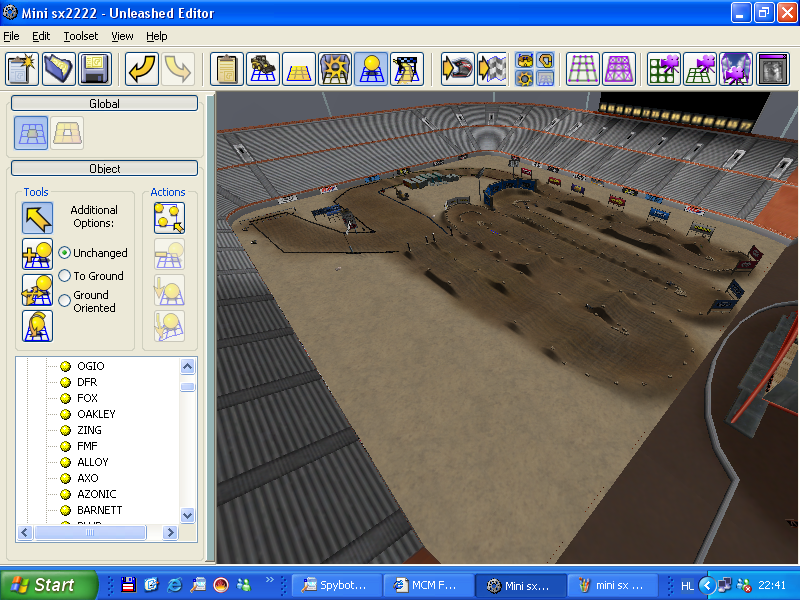
Task: Choose the add object tool with plus sign
Action: coord(38,254)
